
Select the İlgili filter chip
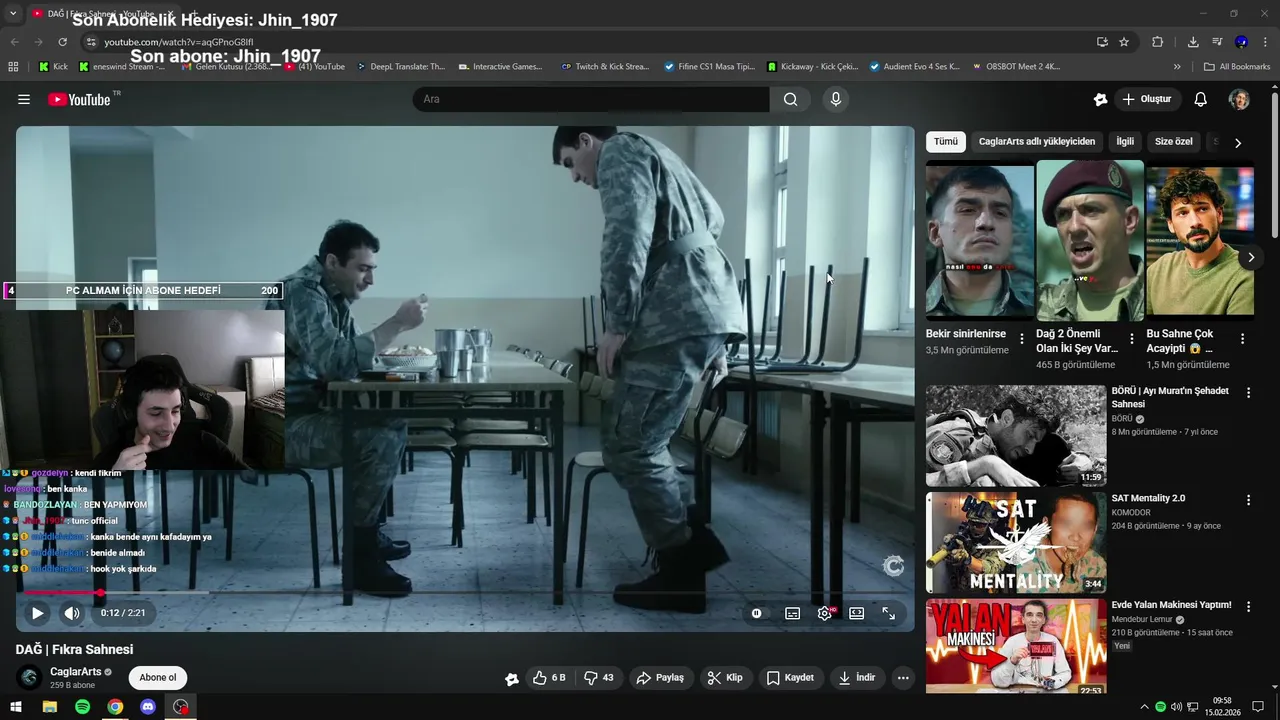(1125, 141)
